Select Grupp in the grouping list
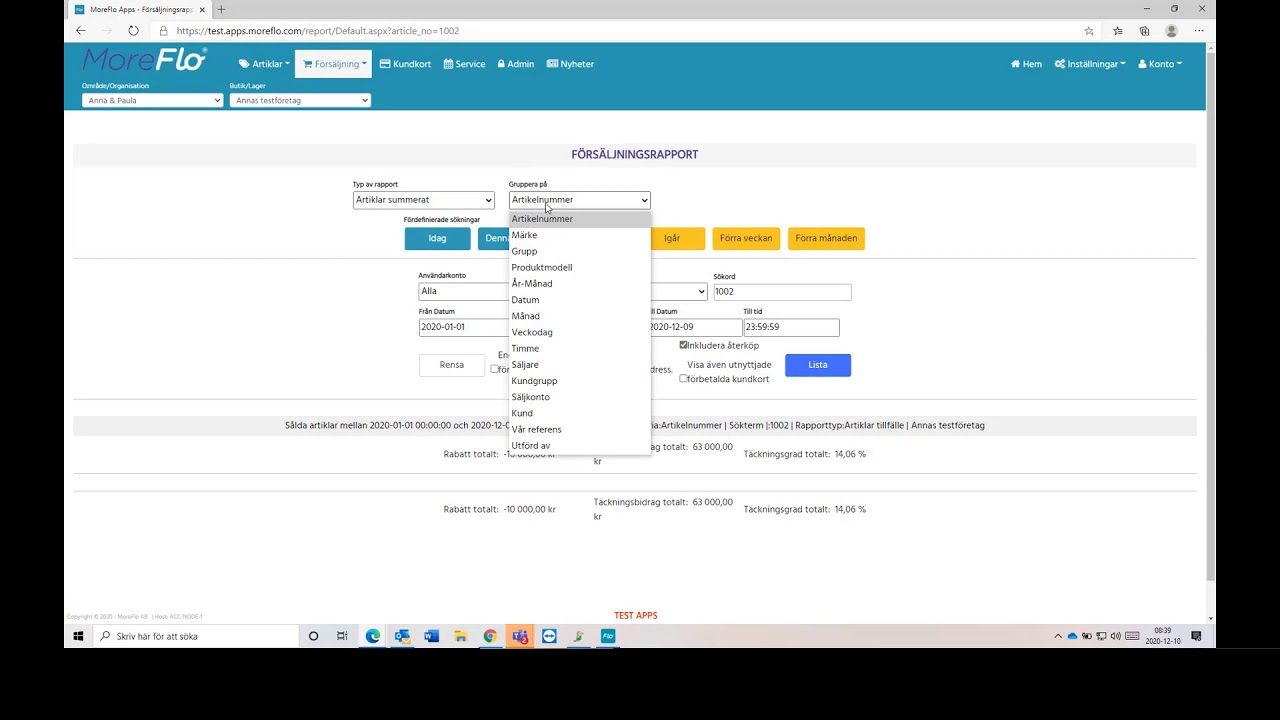The width and height of the screenshot is (1280, 720). click(580, 251)
